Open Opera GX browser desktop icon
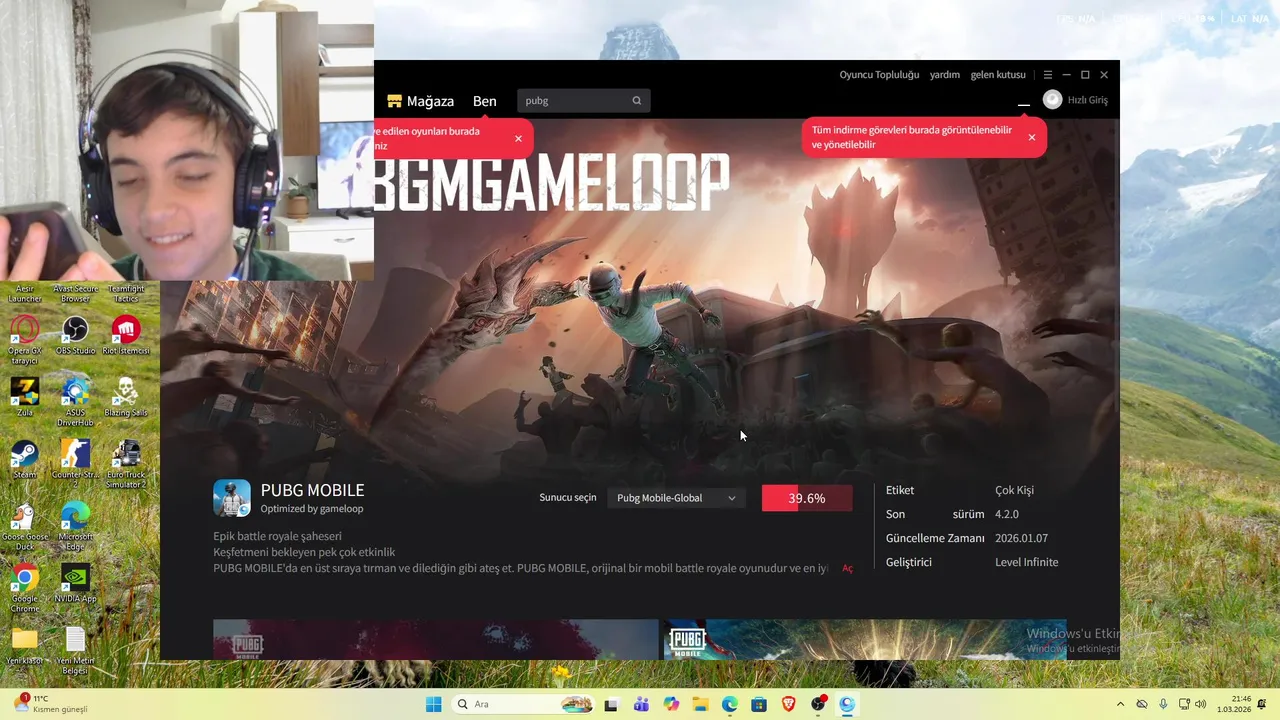 pyautogui.click(x=25, y=340)
